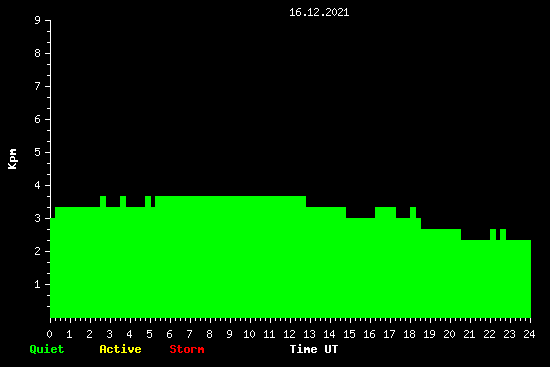Select the red Storm legend label
Viewport: 550px width, 367px height.
click(x=187, y=349)
